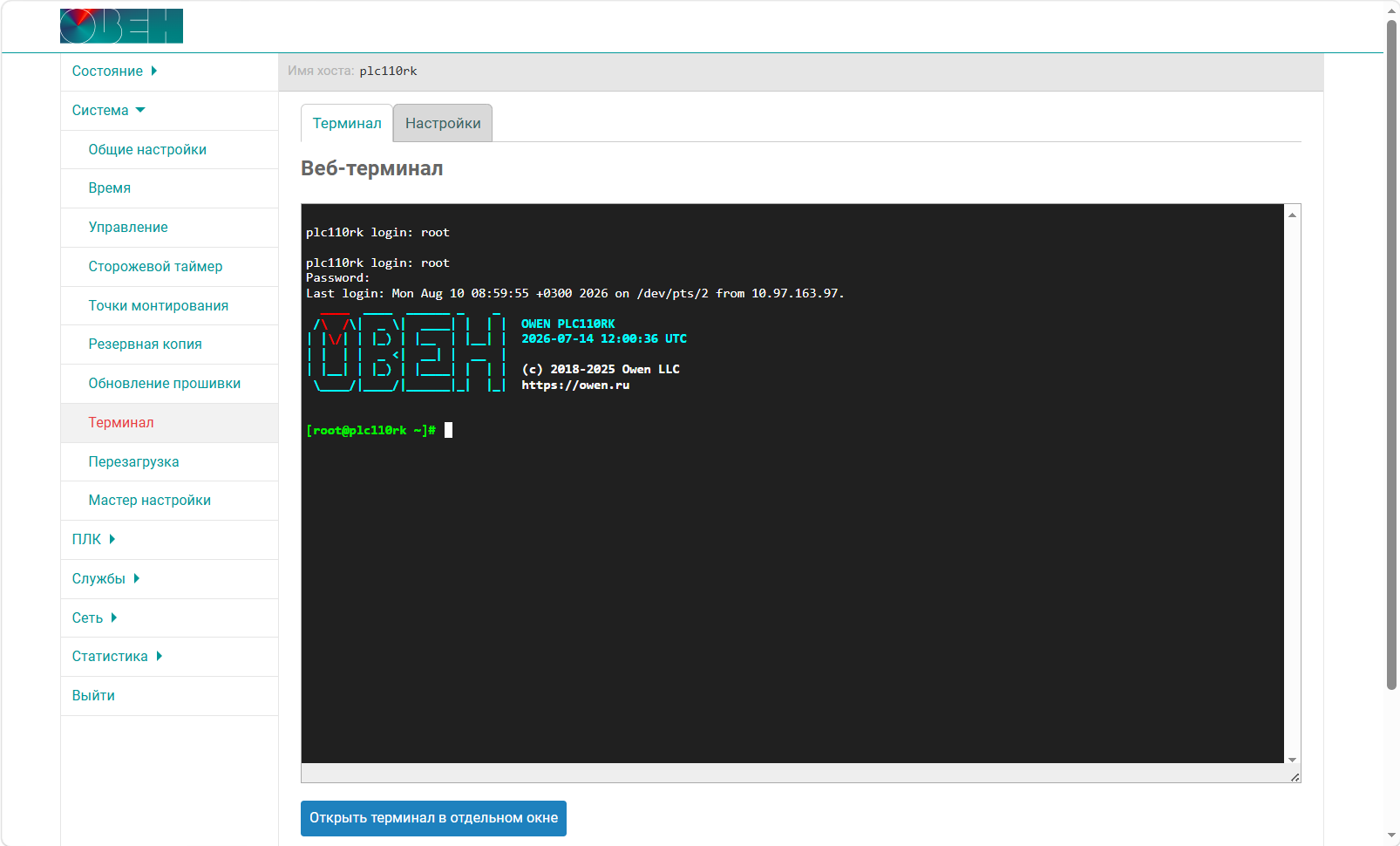Click the OWEN logo in the header
1400x846 pixels.
pos(121,26)
